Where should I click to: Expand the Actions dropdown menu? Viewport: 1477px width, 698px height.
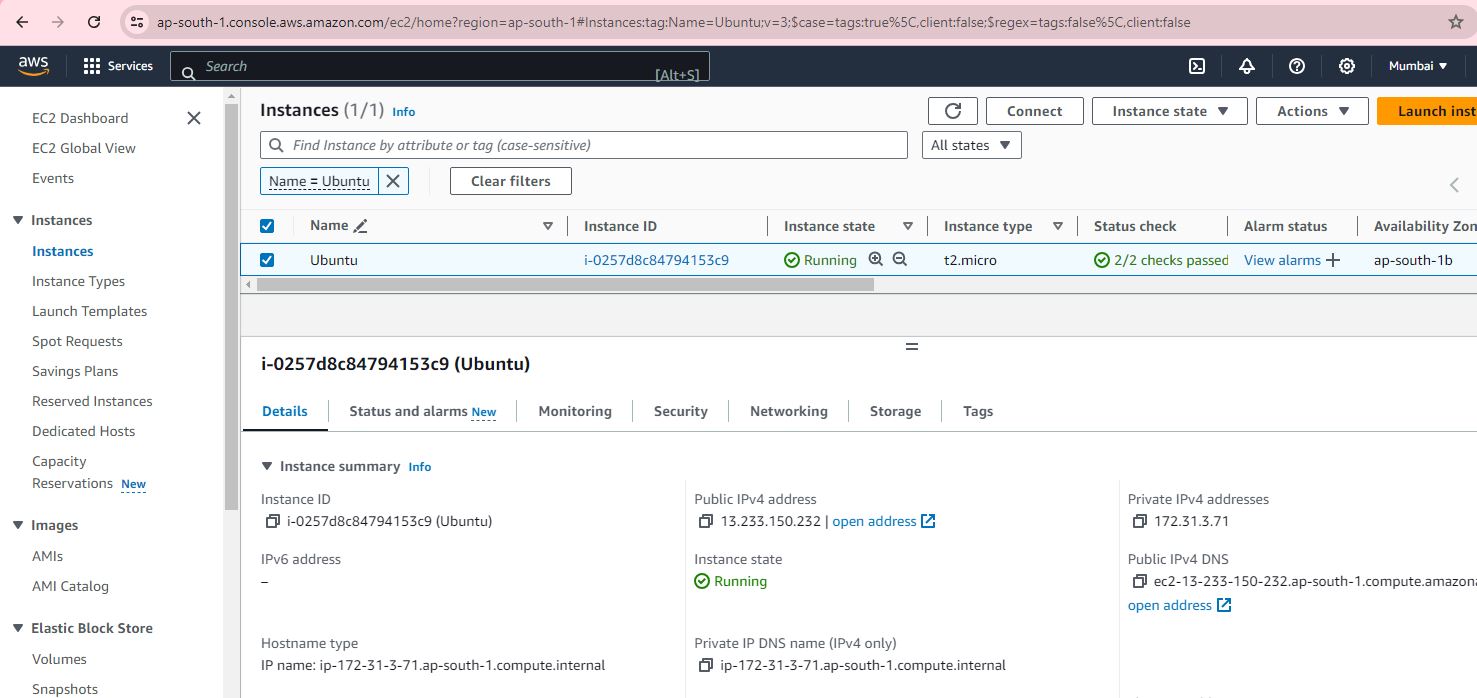coord(1313,111)
